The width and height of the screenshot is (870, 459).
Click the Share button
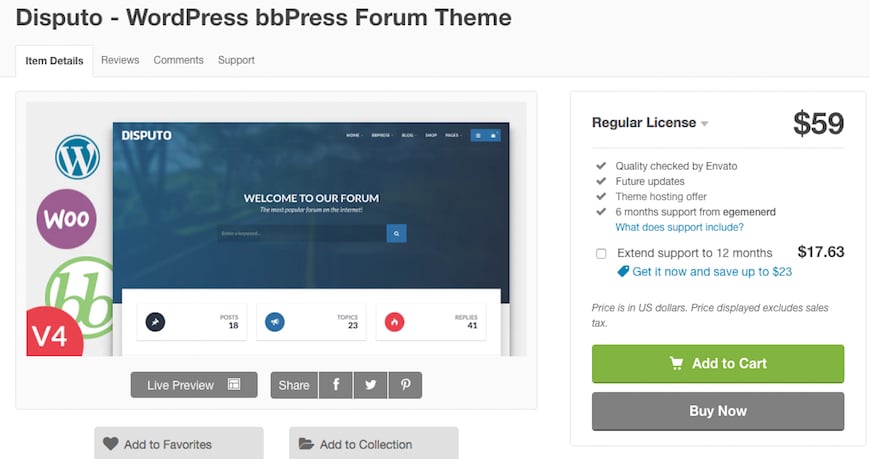(294, 385)
